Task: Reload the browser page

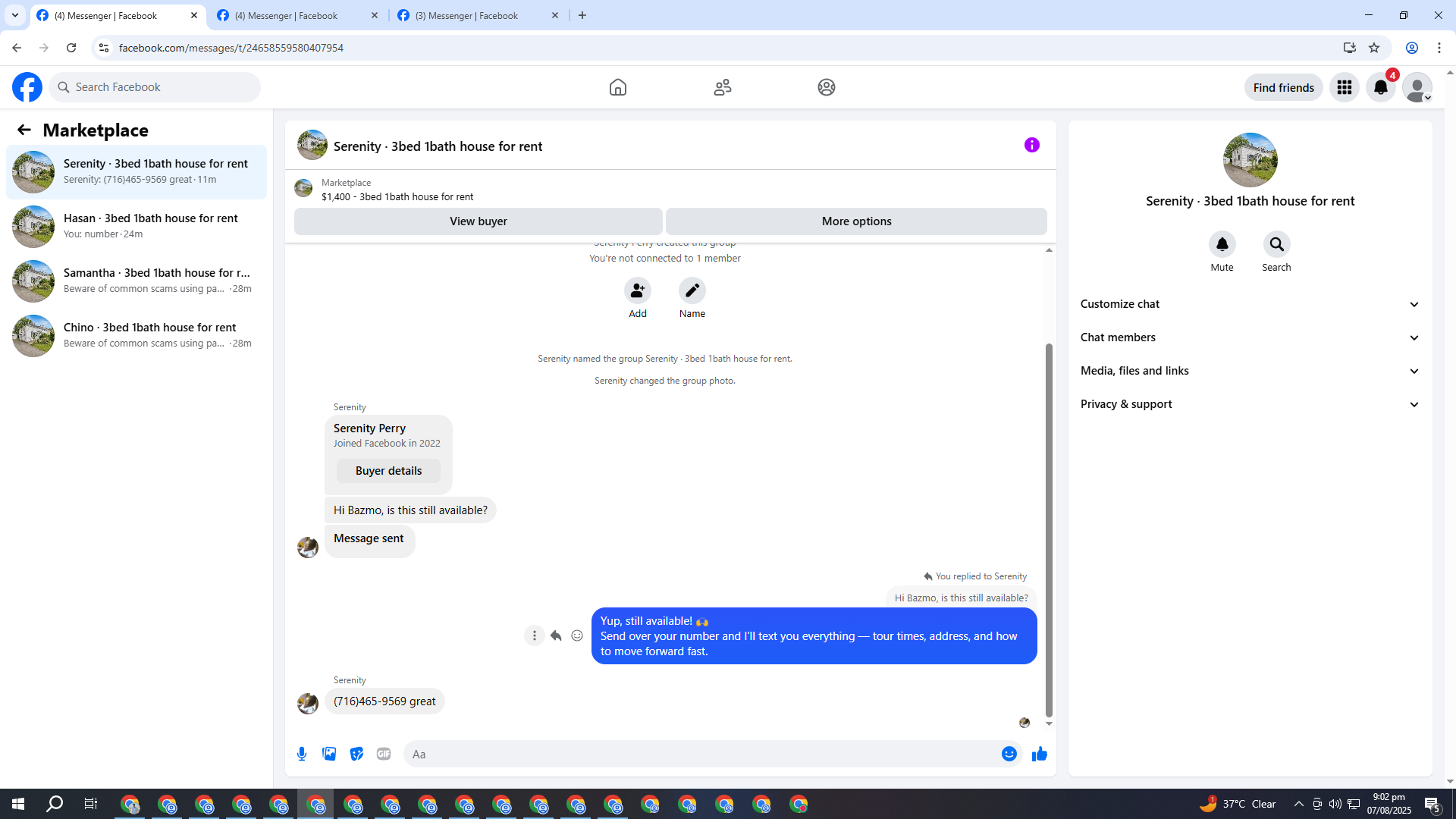Action: 71,48
